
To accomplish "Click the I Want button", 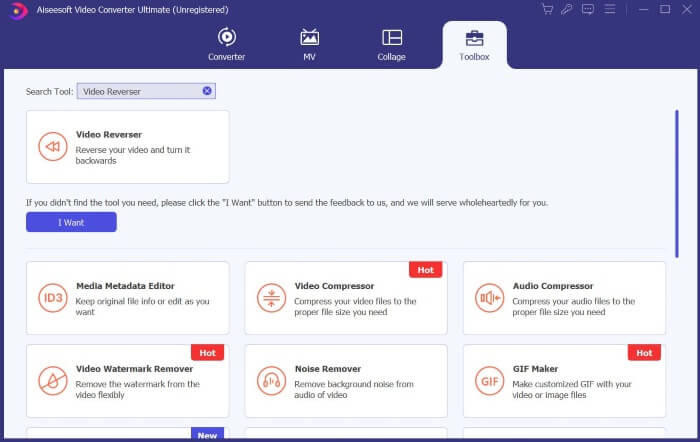I will coord(71,222).
